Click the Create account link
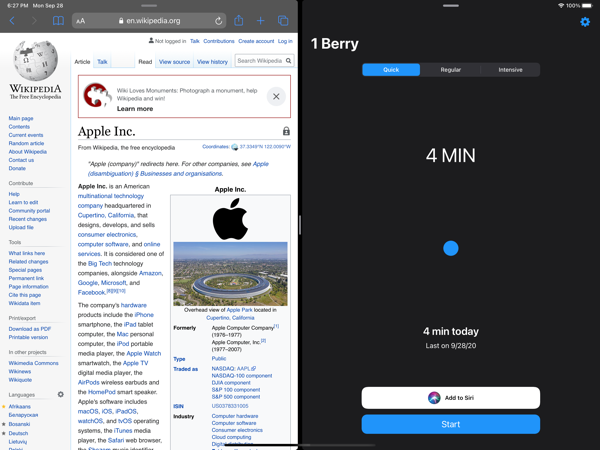 pyautogui.click(x=256, y=41)
